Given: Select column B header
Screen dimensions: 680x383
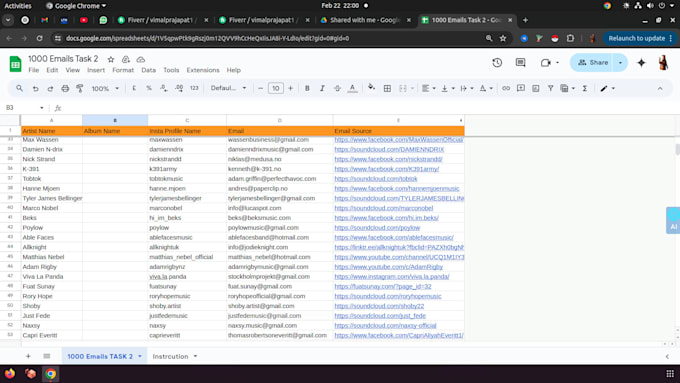Looking at the screenshot, I should click(115, 120).
